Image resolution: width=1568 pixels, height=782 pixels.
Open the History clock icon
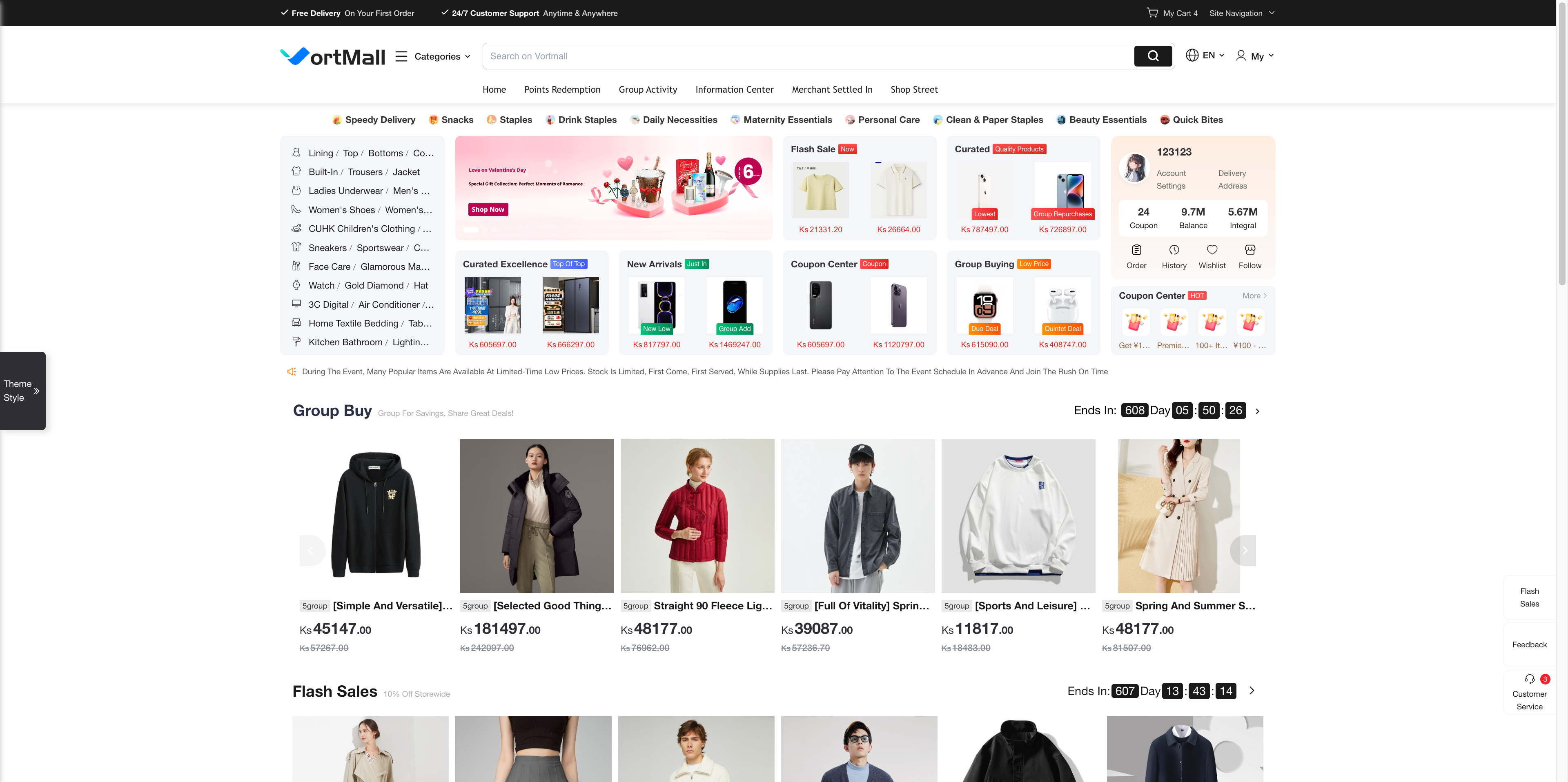[1174, 249]
